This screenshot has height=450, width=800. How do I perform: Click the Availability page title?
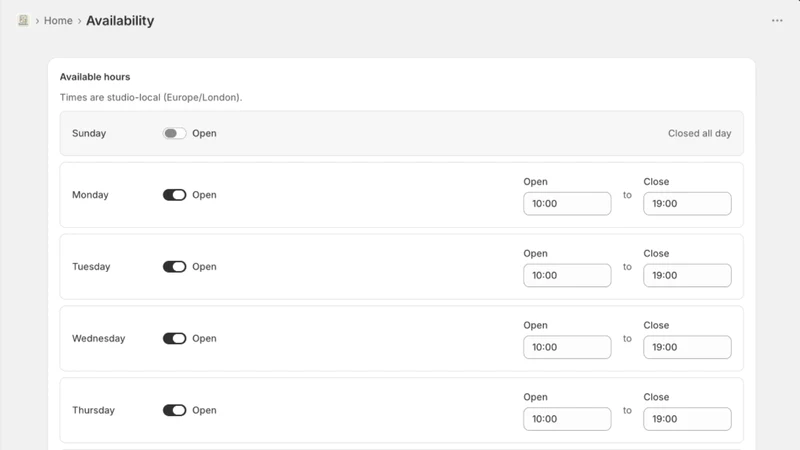coord(120,21)
